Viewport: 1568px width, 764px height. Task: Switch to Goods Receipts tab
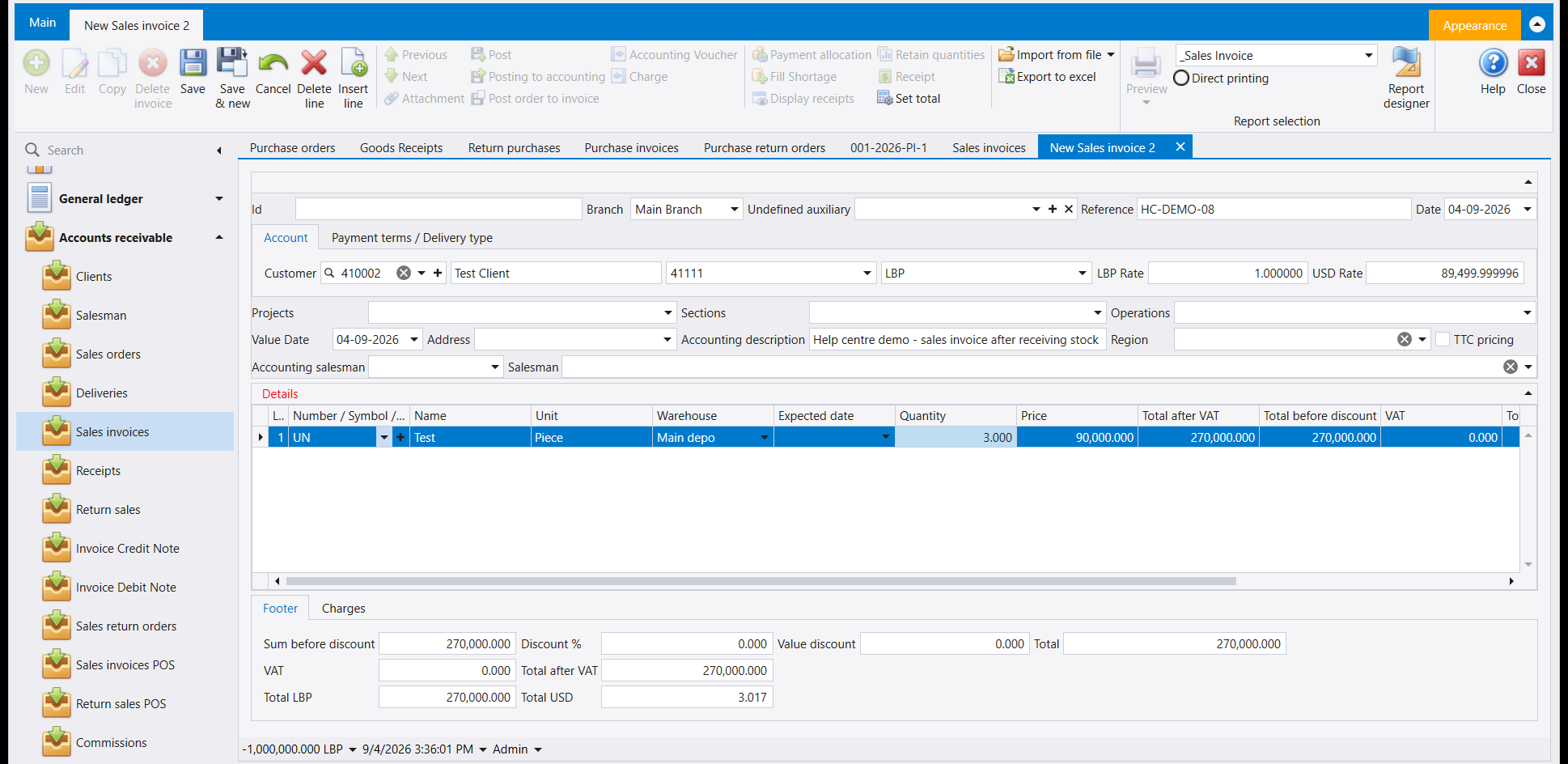[x=401, y=147]
